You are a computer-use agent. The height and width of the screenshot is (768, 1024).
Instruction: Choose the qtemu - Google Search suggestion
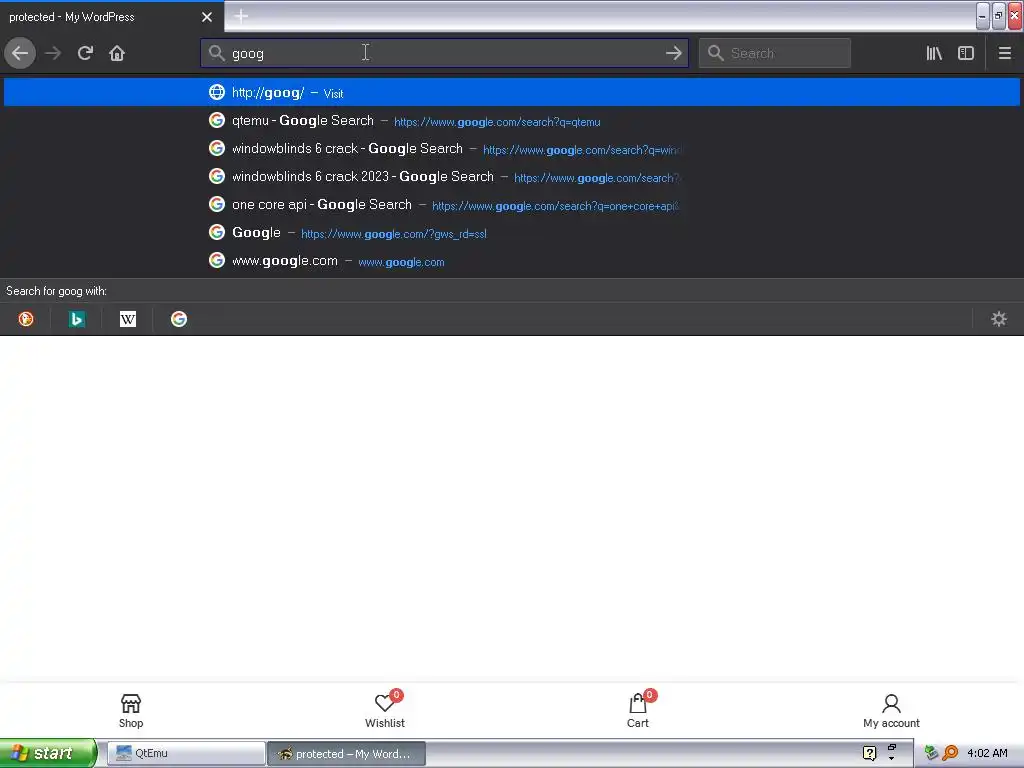point(512,121)
